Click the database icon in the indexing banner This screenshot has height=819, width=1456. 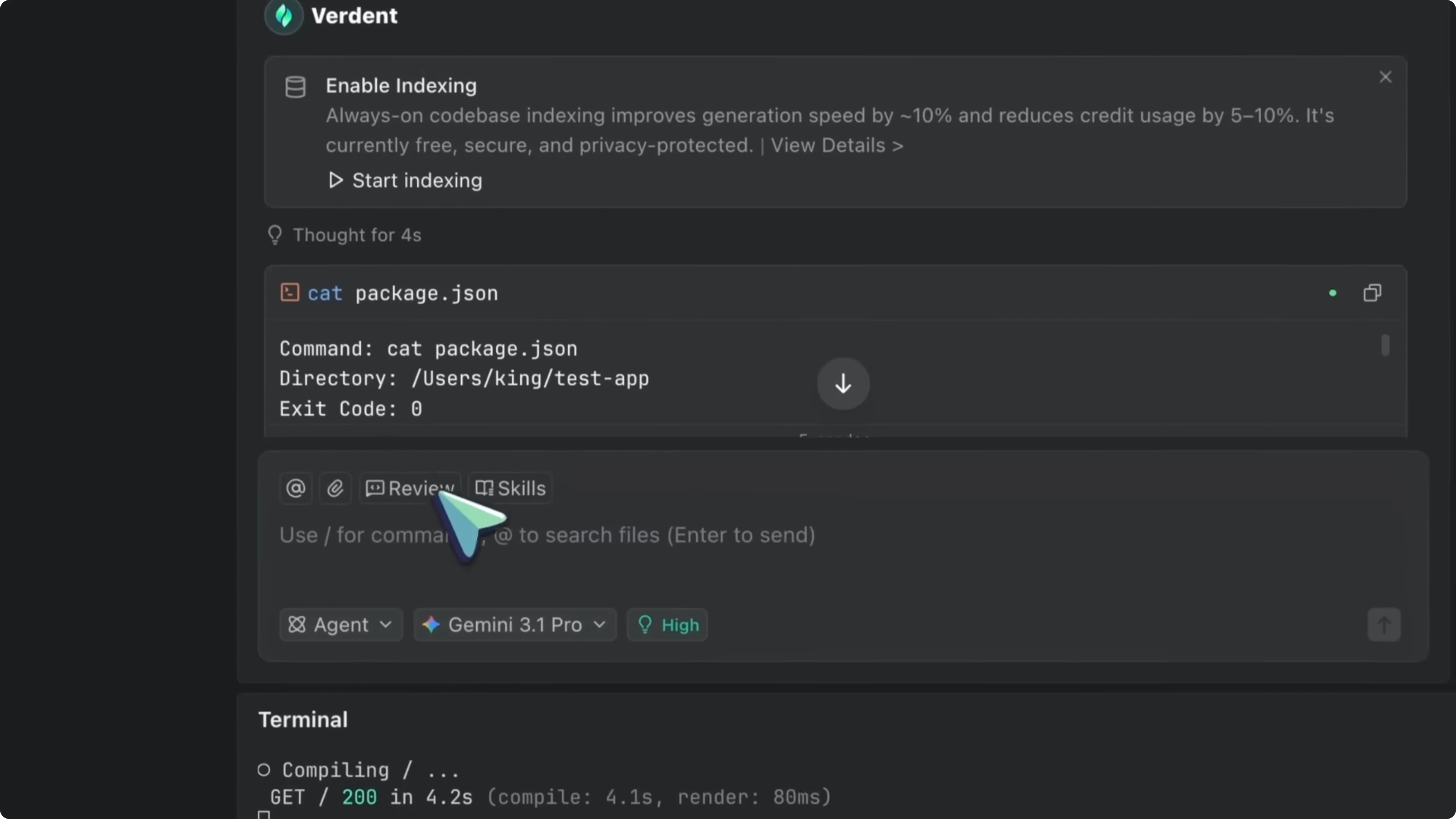point(295,87)
